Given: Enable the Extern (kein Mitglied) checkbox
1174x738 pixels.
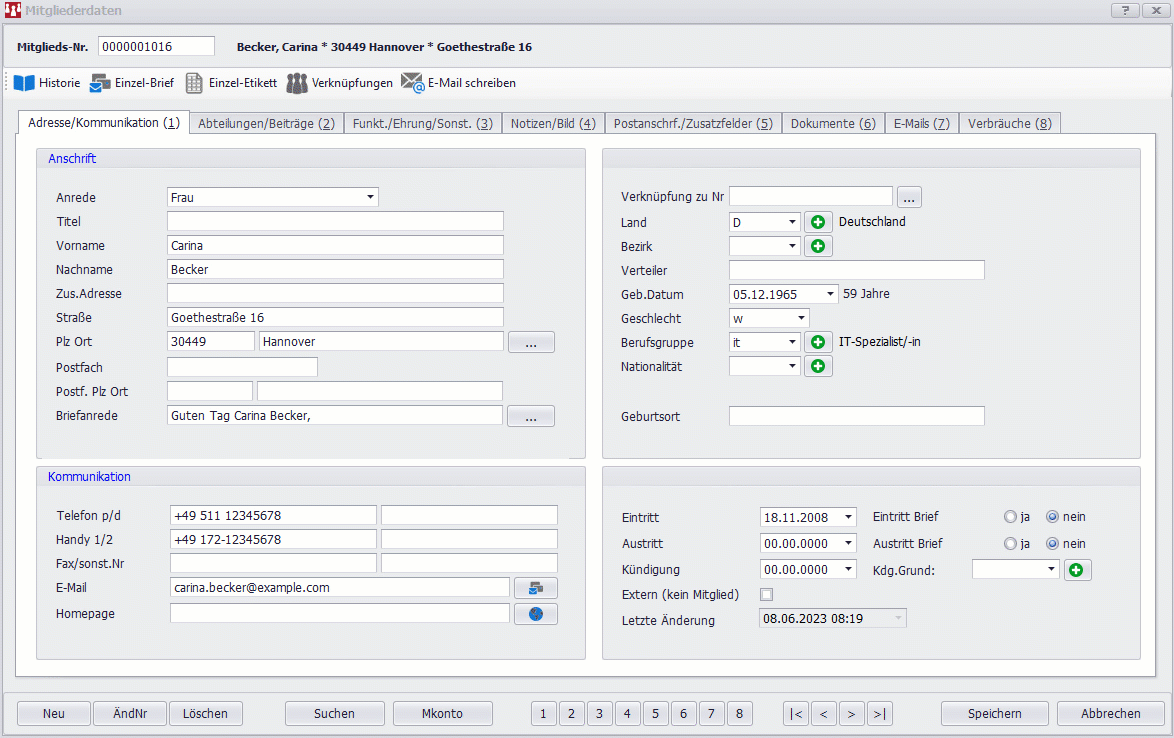Looking at the screenshot, I should point(767,595).
